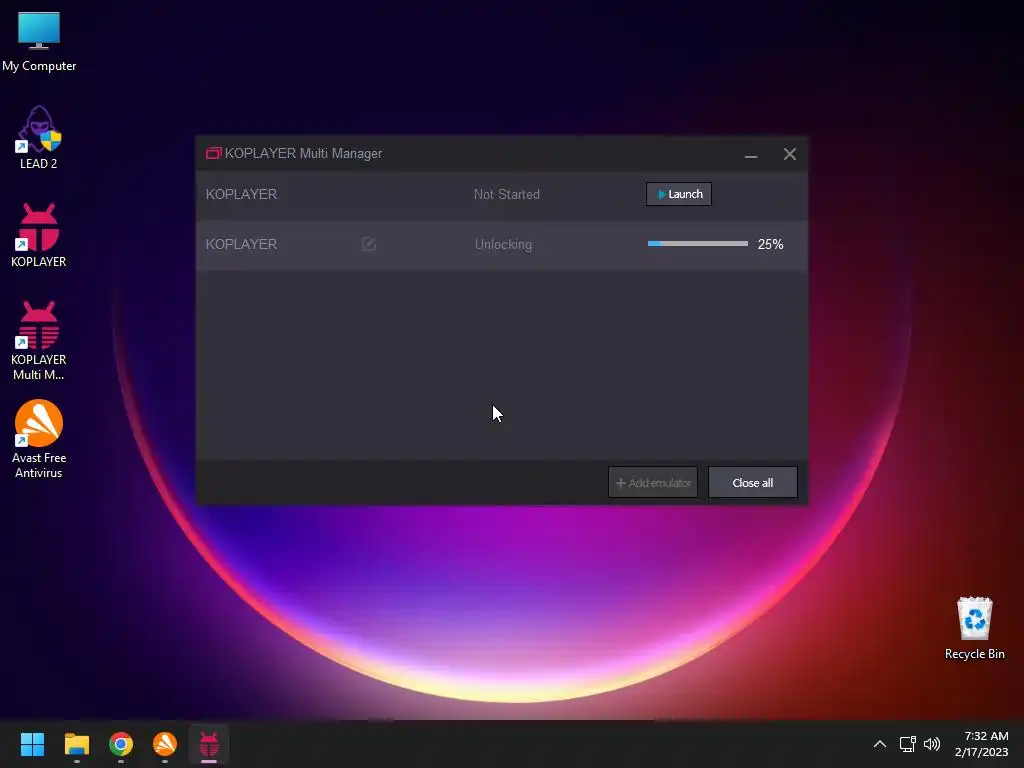The width and height of the screenshot is (1024, 768).
Task: Open the KOPLAYER desktop shortcut
Action: click(x=39, y=236)
